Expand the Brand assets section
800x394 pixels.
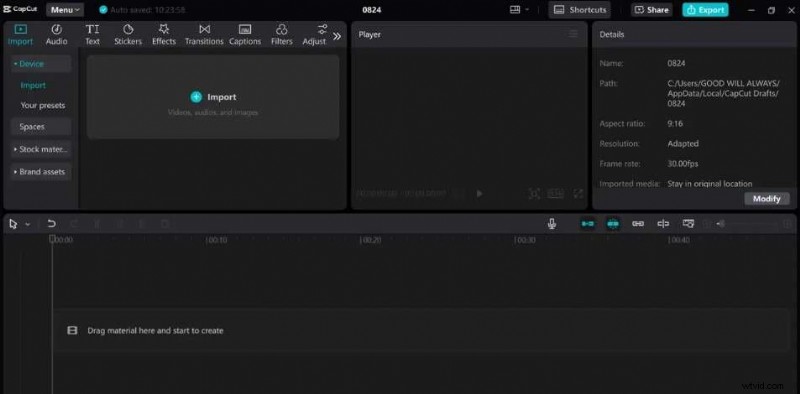pyautogui.click(x=41, y=172)
